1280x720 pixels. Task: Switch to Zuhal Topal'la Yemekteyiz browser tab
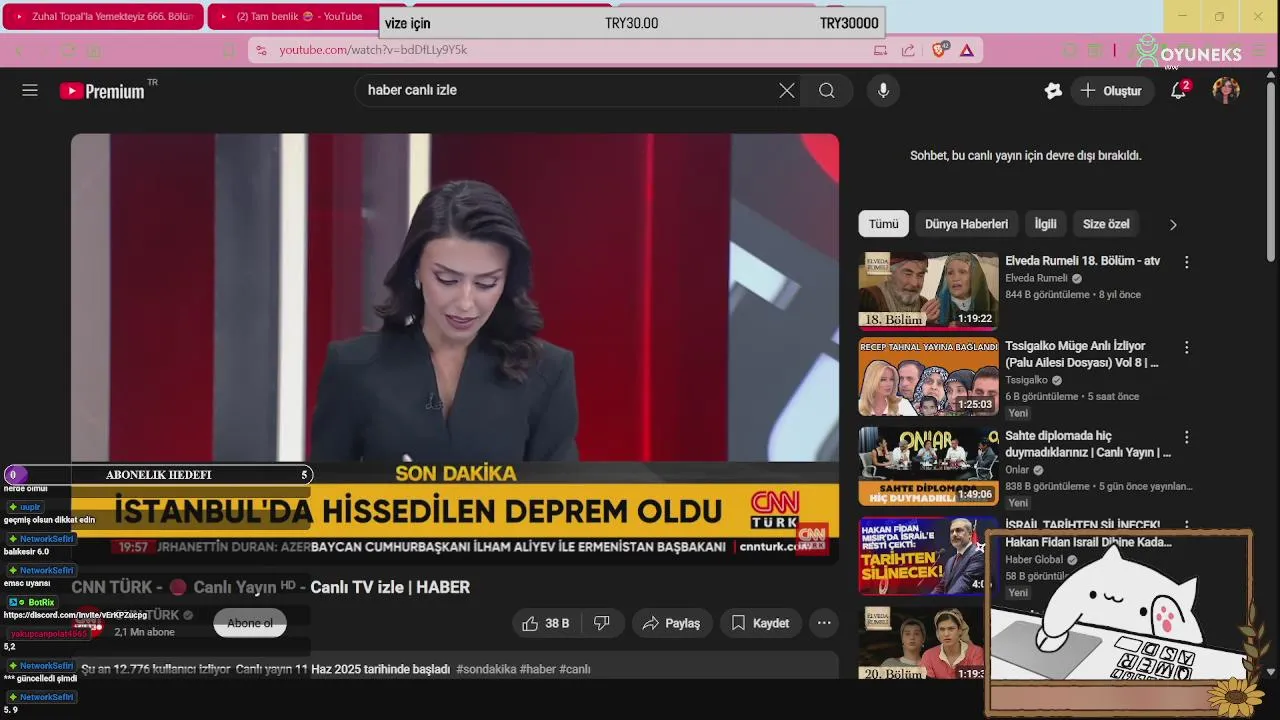click(x=104, y=17)
